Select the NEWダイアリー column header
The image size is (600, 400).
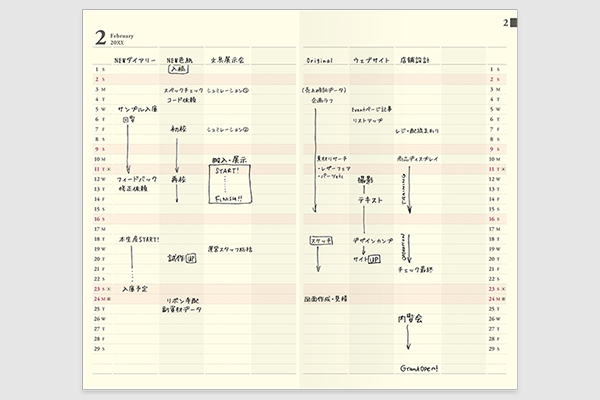tap(134, 59)
